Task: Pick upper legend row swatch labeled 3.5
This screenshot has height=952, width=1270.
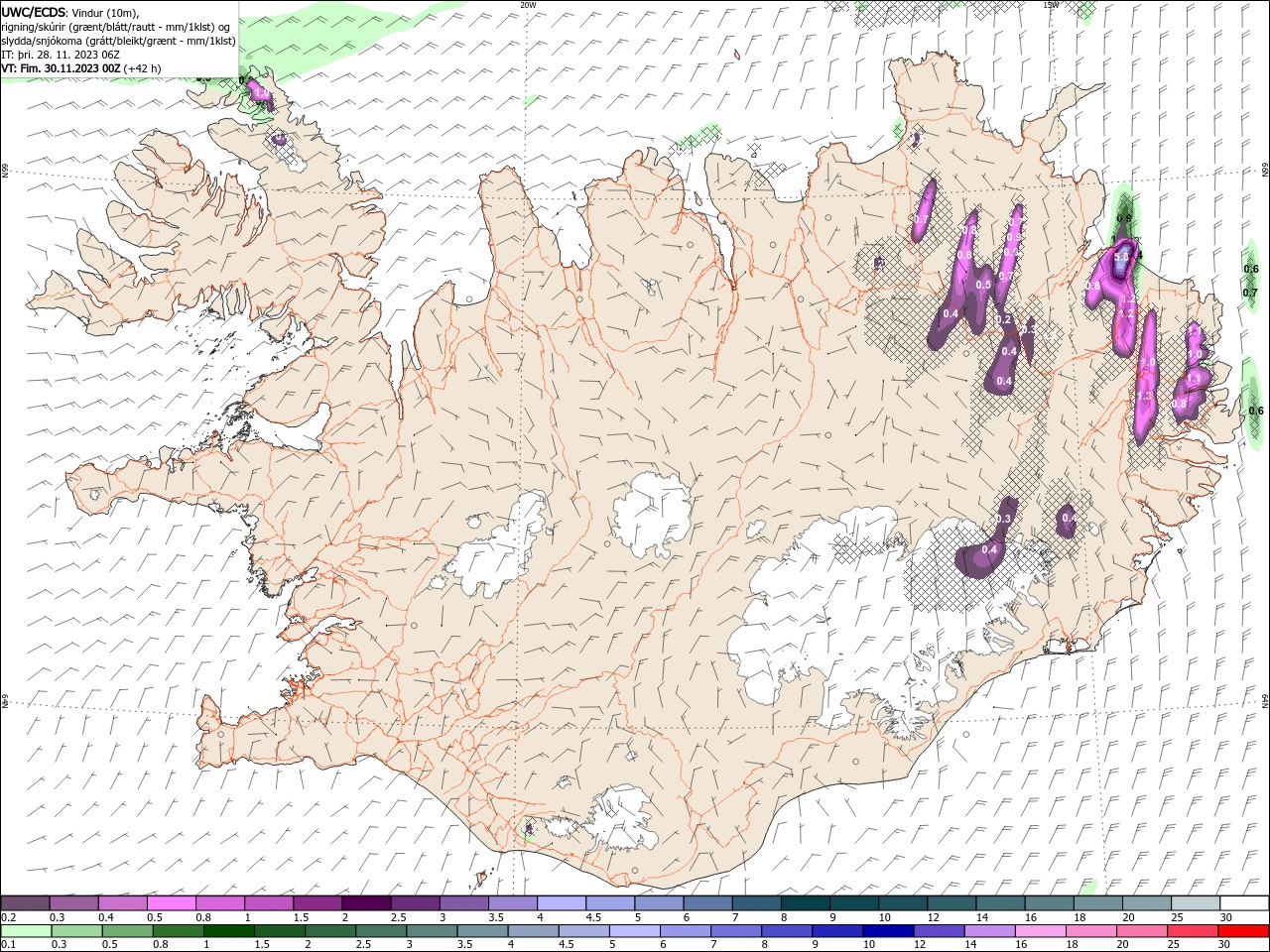Action: click(513, 903)
